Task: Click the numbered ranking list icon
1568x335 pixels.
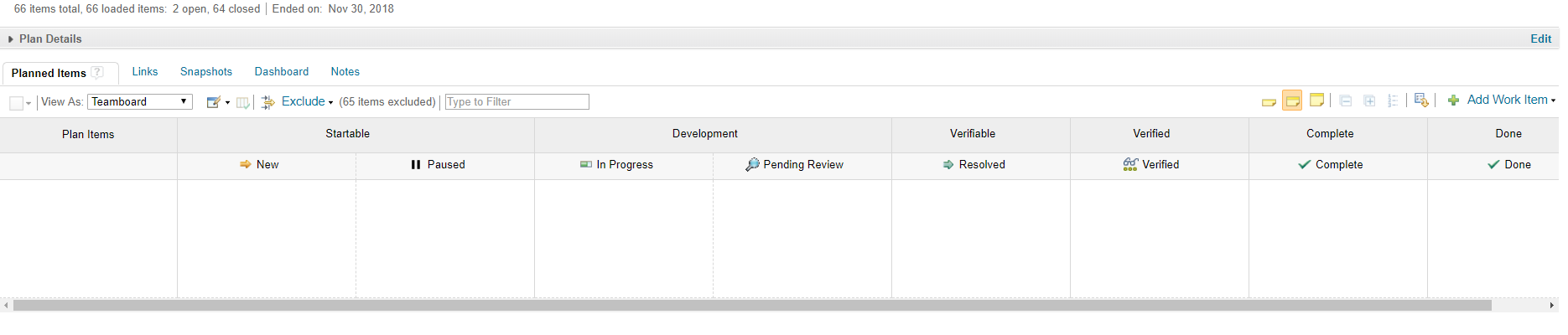Action: pos(1393,101)
